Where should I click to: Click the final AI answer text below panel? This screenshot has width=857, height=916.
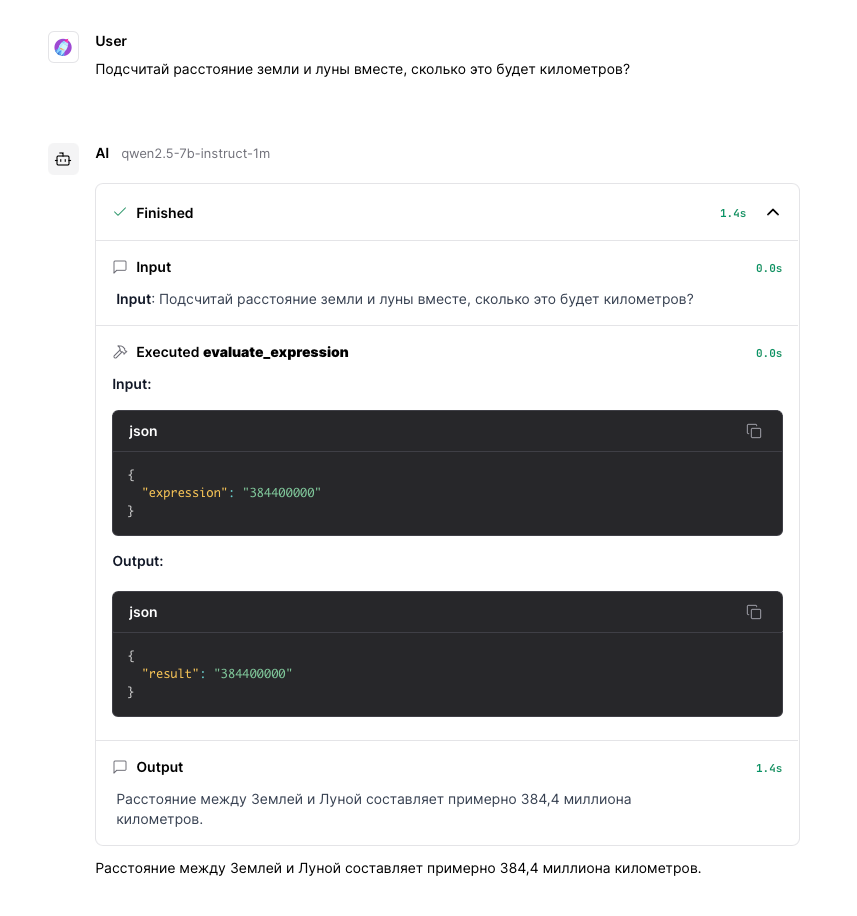point(398,868)
